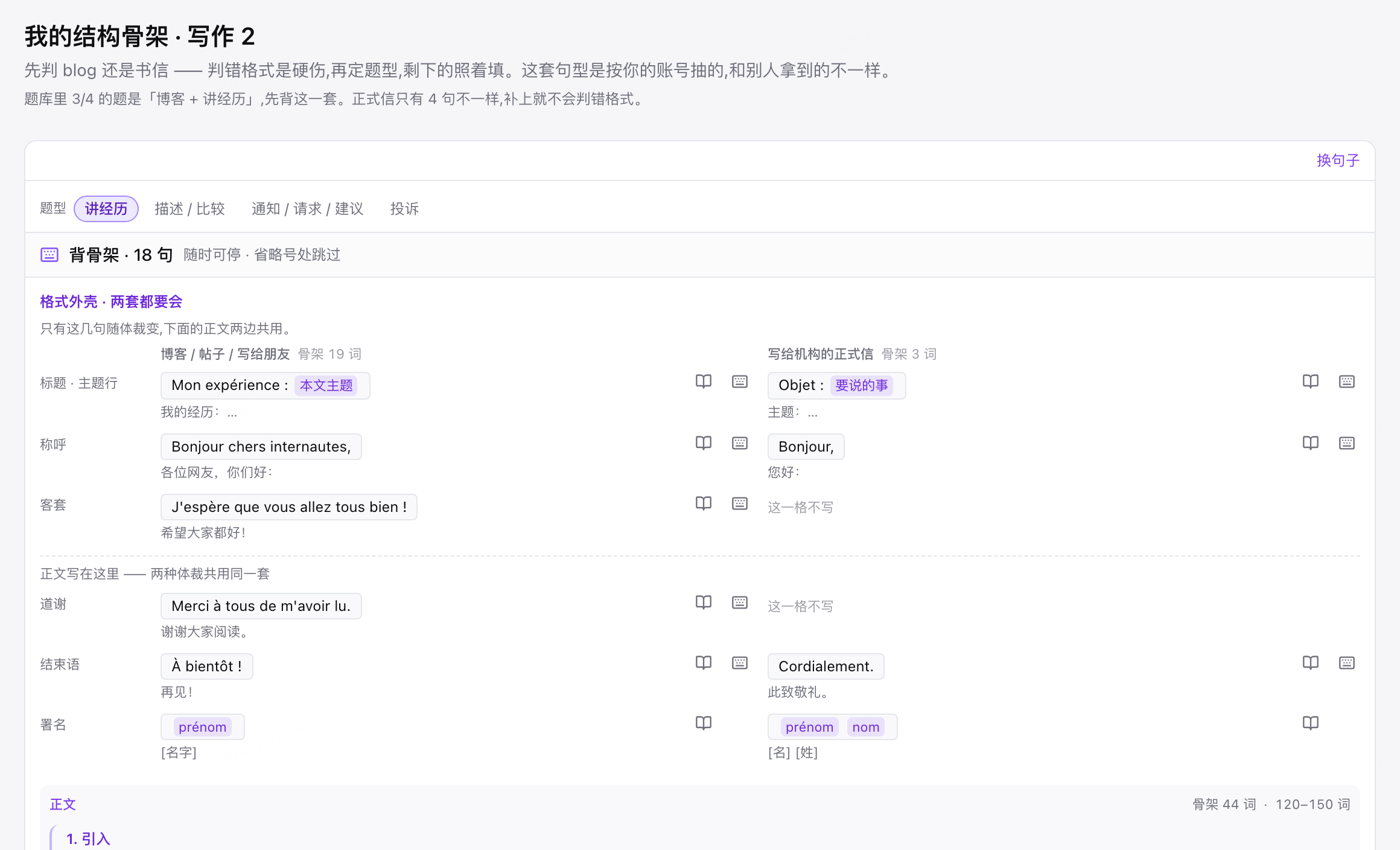Viewport: 1400px width, 850px height.
Task: Click the 1. 引入 section heading
Action: tap(88, 839)
